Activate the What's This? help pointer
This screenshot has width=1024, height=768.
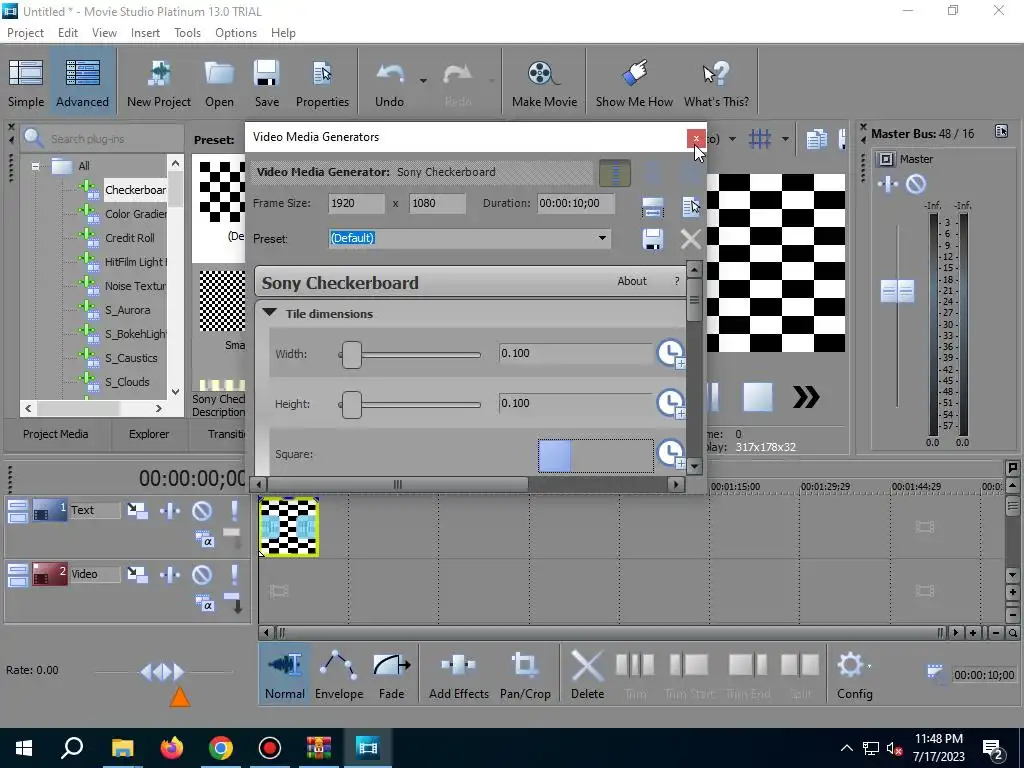(x=716, y=82)
